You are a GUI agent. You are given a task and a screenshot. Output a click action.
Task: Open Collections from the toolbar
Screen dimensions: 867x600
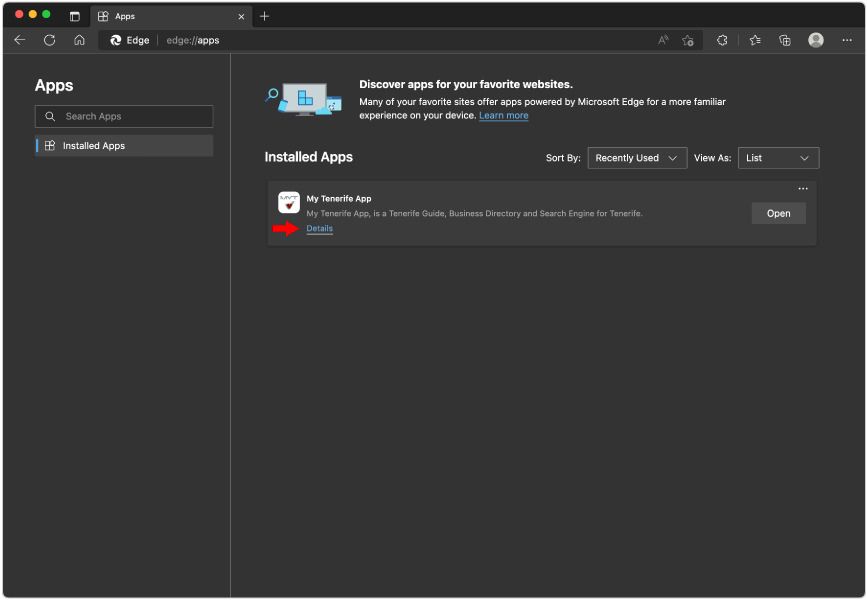coord(783,40)
